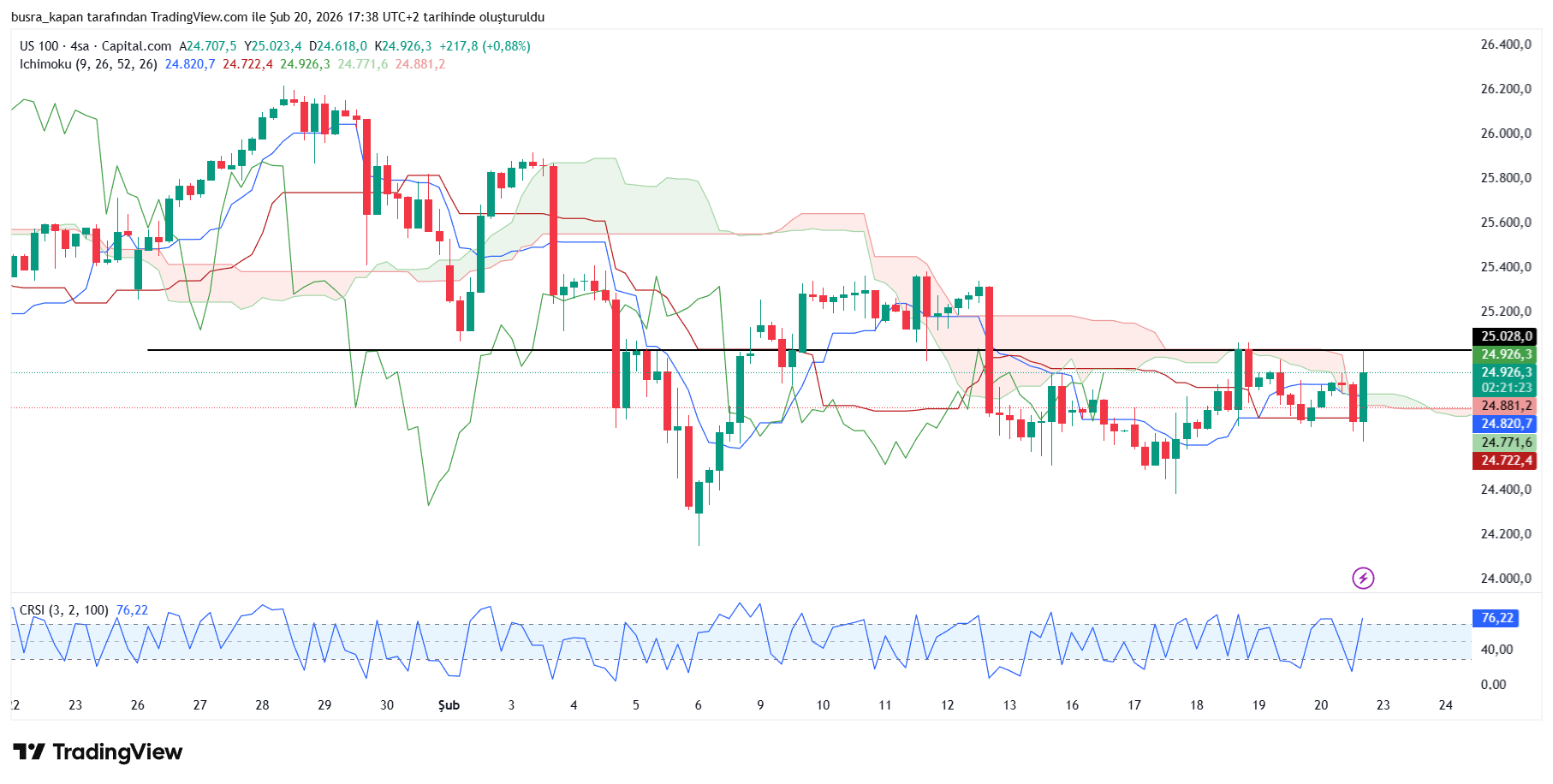Screen dimensions: 1553x784
Task: Click the purple lightning bolt icon
Action: pos(1362,579)
